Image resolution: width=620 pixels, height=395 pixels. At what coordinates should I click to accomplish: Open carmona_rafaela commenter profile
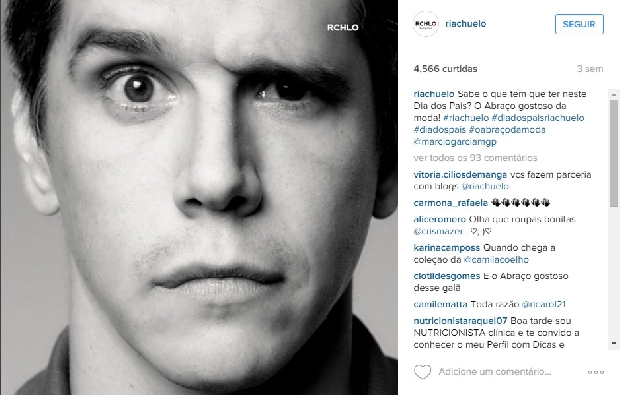pyautogui.click(x=451, y=203)
